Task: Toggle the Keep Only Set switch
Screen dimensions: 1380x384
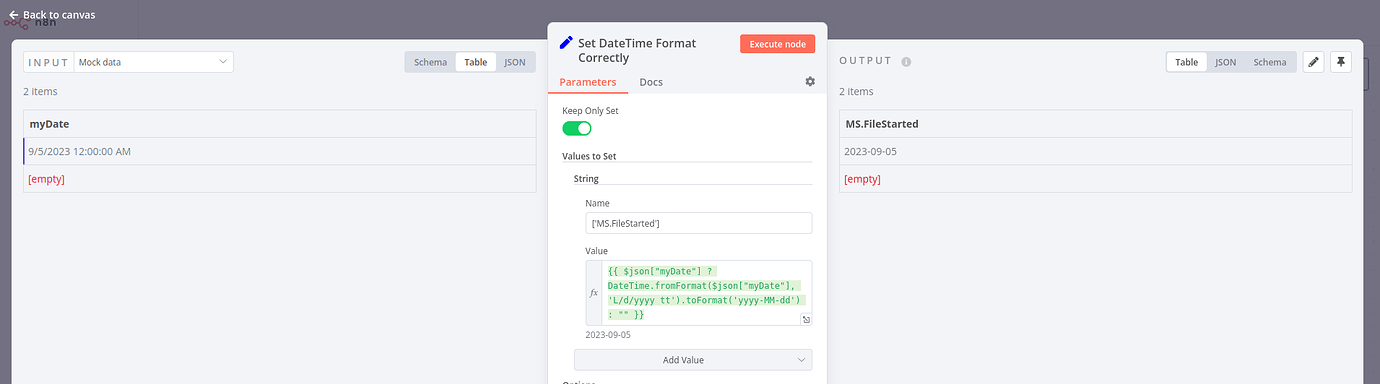Action: tap(577, 128)
